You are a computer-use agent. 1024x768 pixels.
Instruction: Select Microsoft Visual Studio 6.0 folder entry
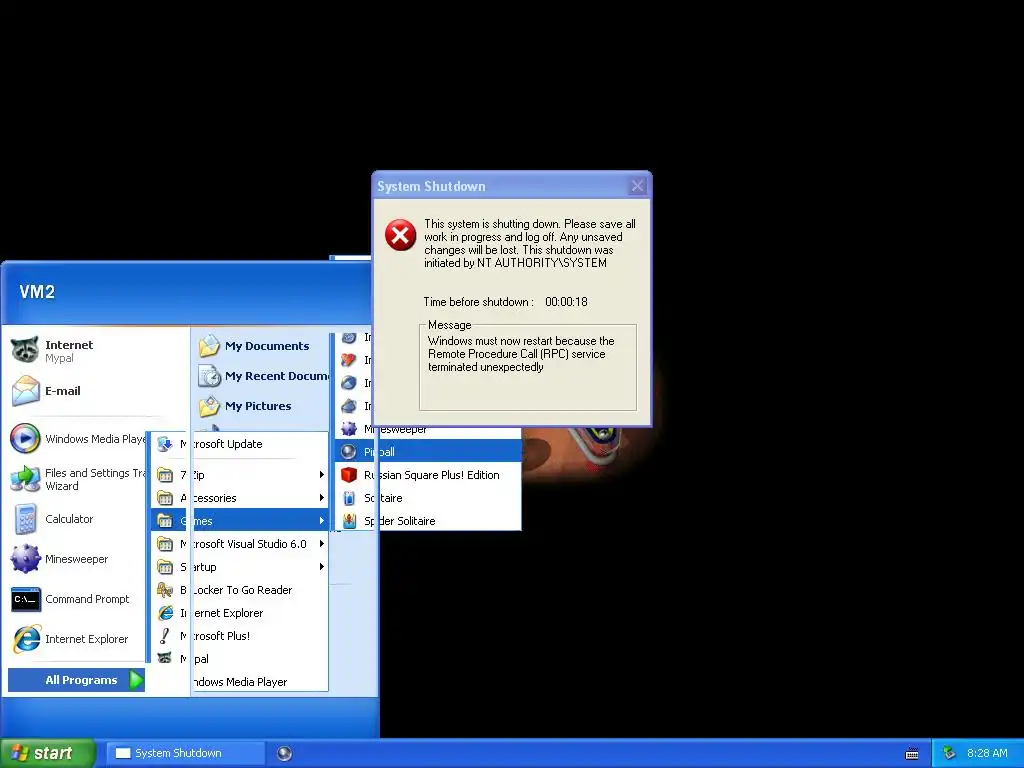point(240,543)
